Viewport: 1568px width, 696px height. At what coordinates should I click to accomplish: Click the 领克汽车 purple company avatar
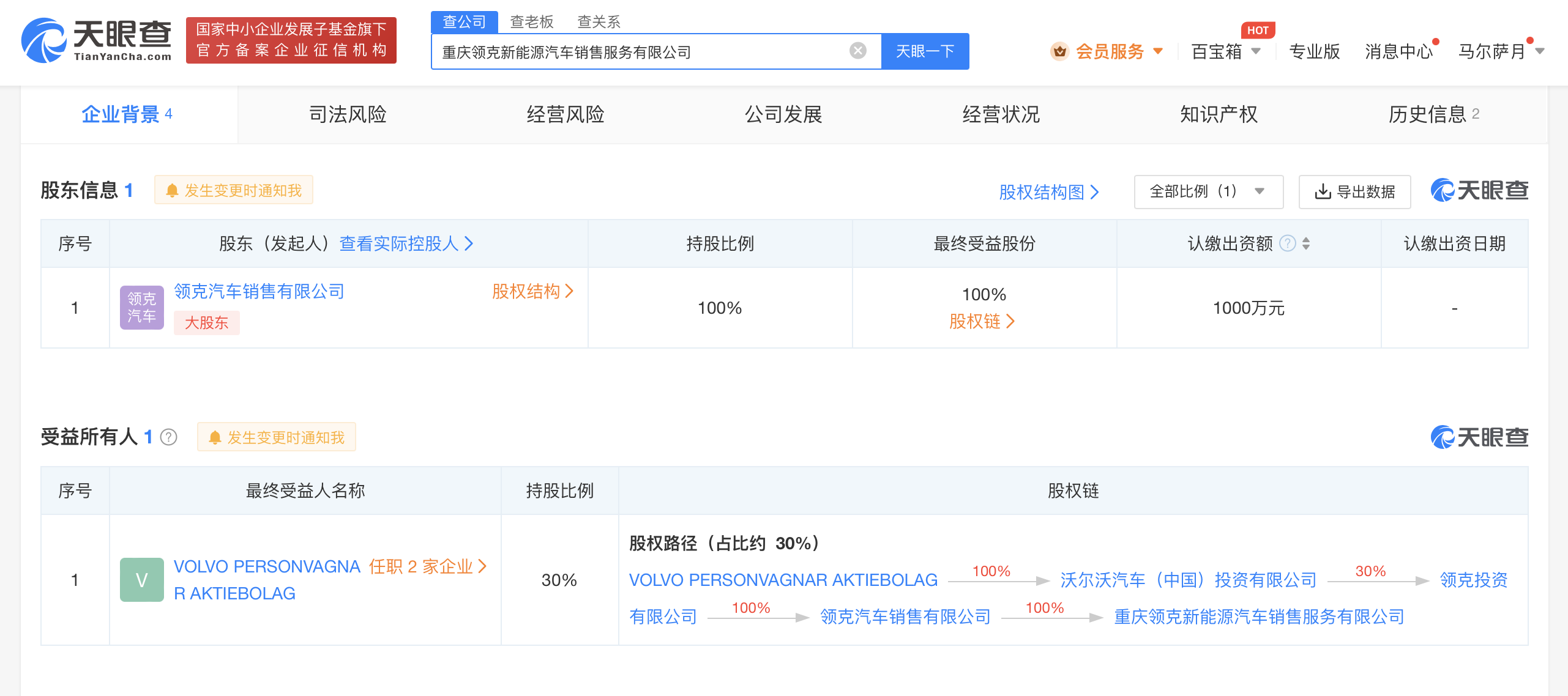pos(141,308)
